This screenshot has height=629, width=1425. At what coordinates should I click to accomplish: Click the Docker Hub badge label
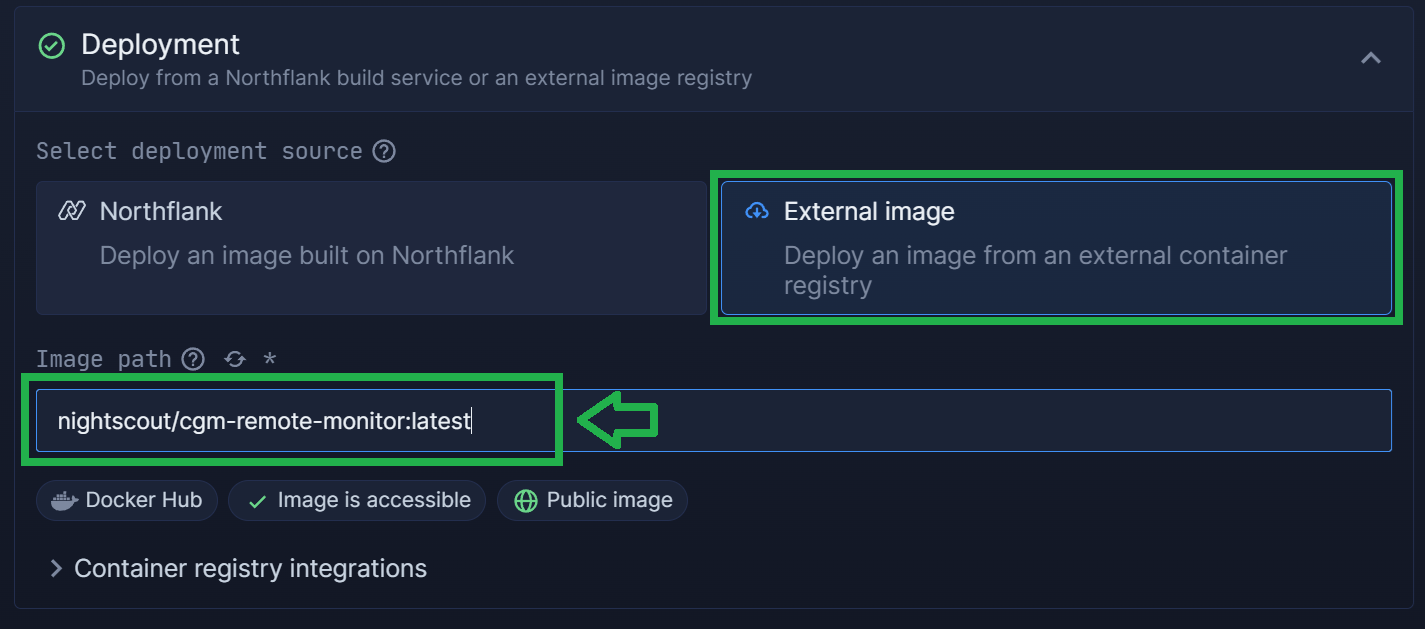(x=144, y=500)
